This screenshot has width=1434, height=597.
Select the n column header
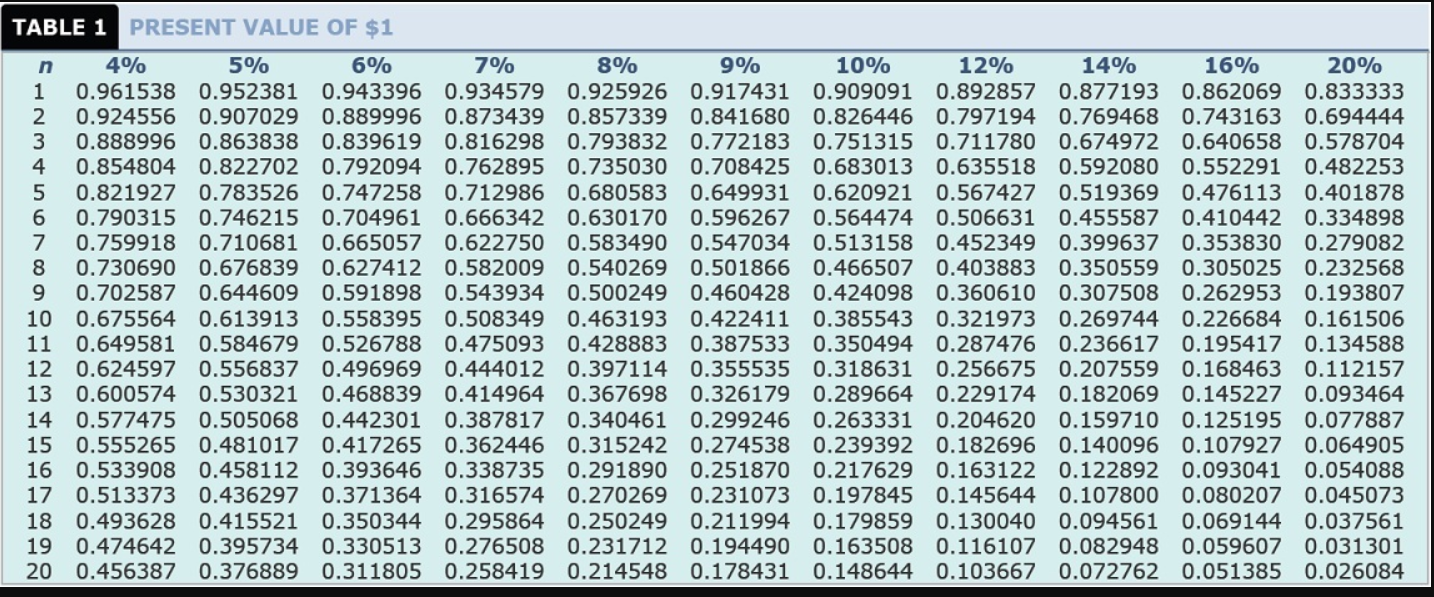44,66
